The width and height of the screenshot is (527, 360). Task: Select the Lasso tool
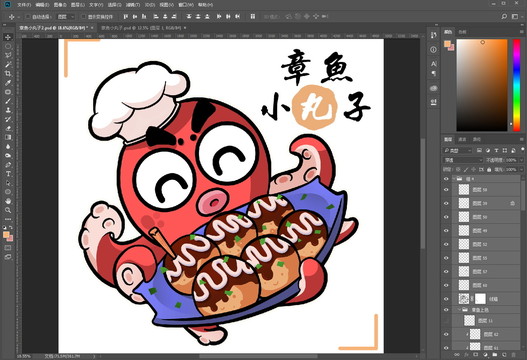pyautogui.click(x=8, y=55)
